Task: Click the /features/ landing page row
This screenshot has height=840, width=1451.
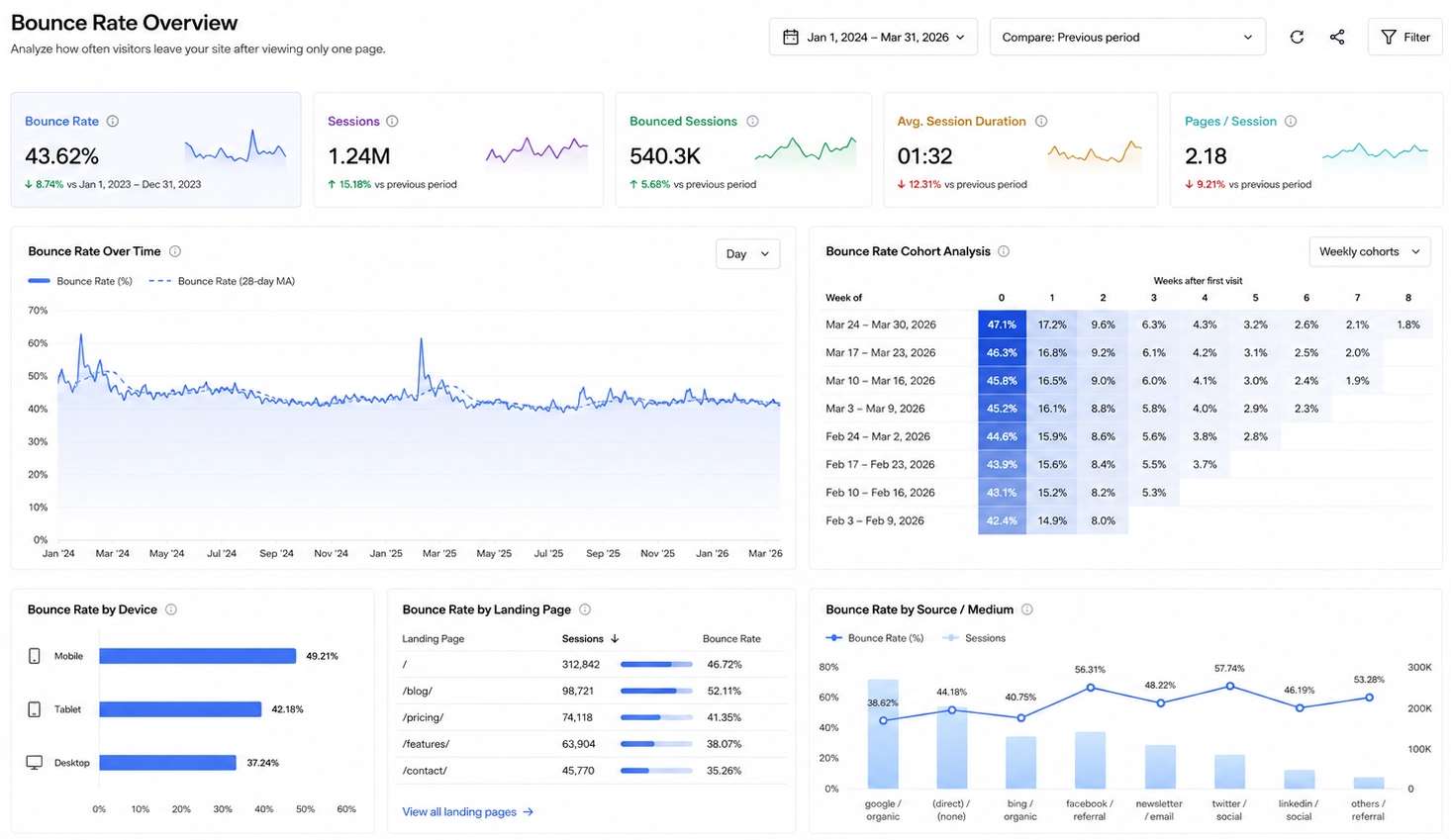Action: (x=594, y=744)
